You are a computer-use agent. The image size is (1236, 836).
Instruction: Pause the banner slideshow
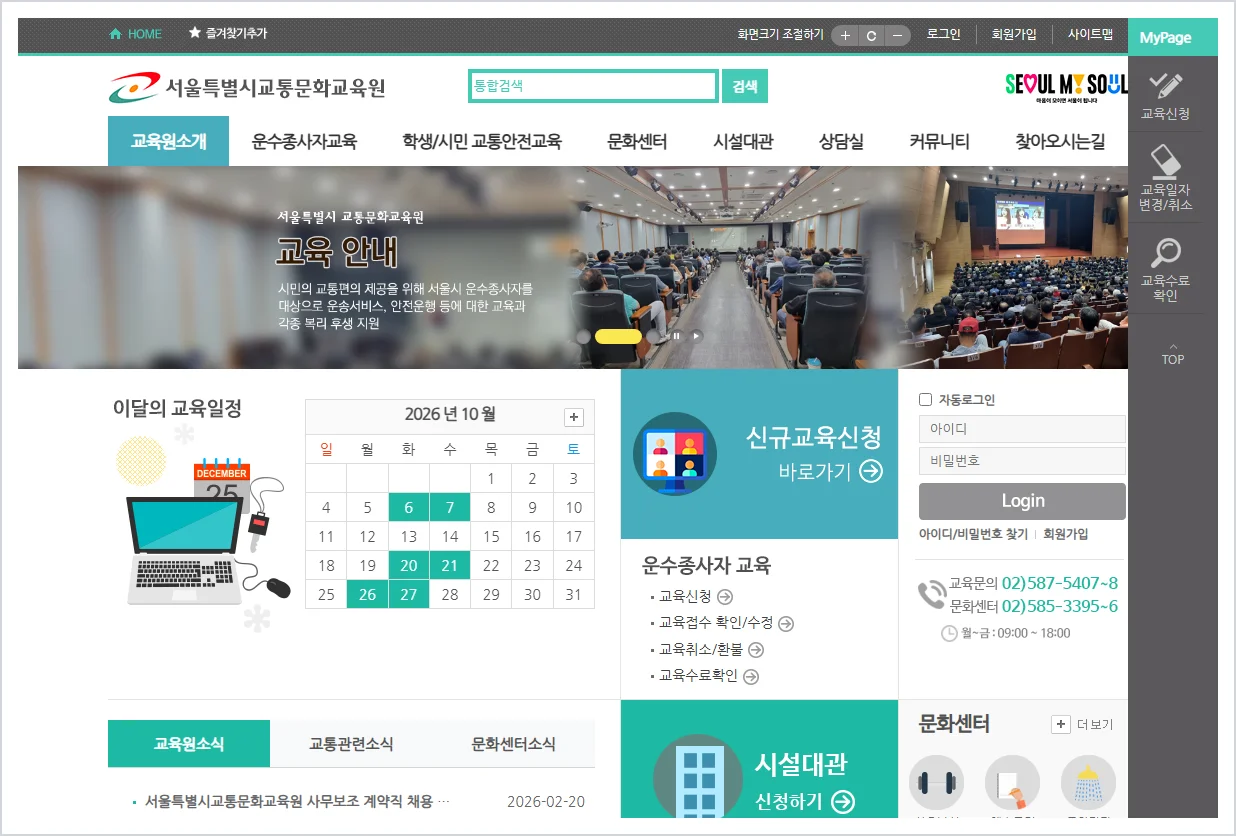pyautogui.click(x=676, y=336)
